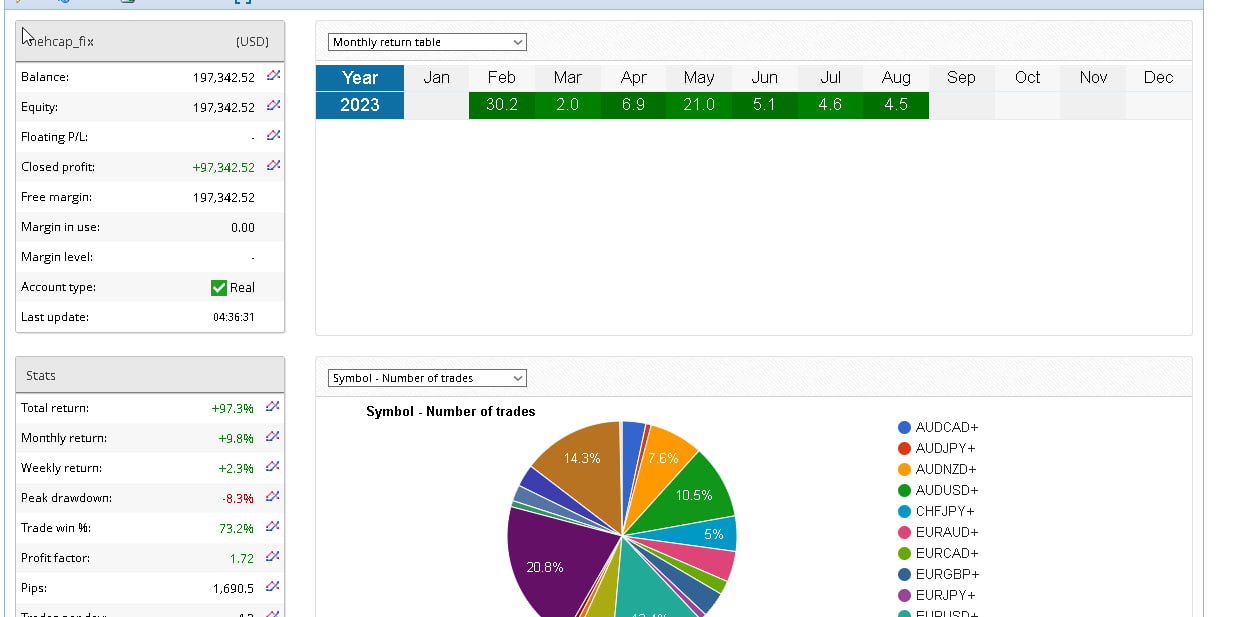Open the Balance chart icon
Screen dimensions: 1233x617
[x=273, y=76]
